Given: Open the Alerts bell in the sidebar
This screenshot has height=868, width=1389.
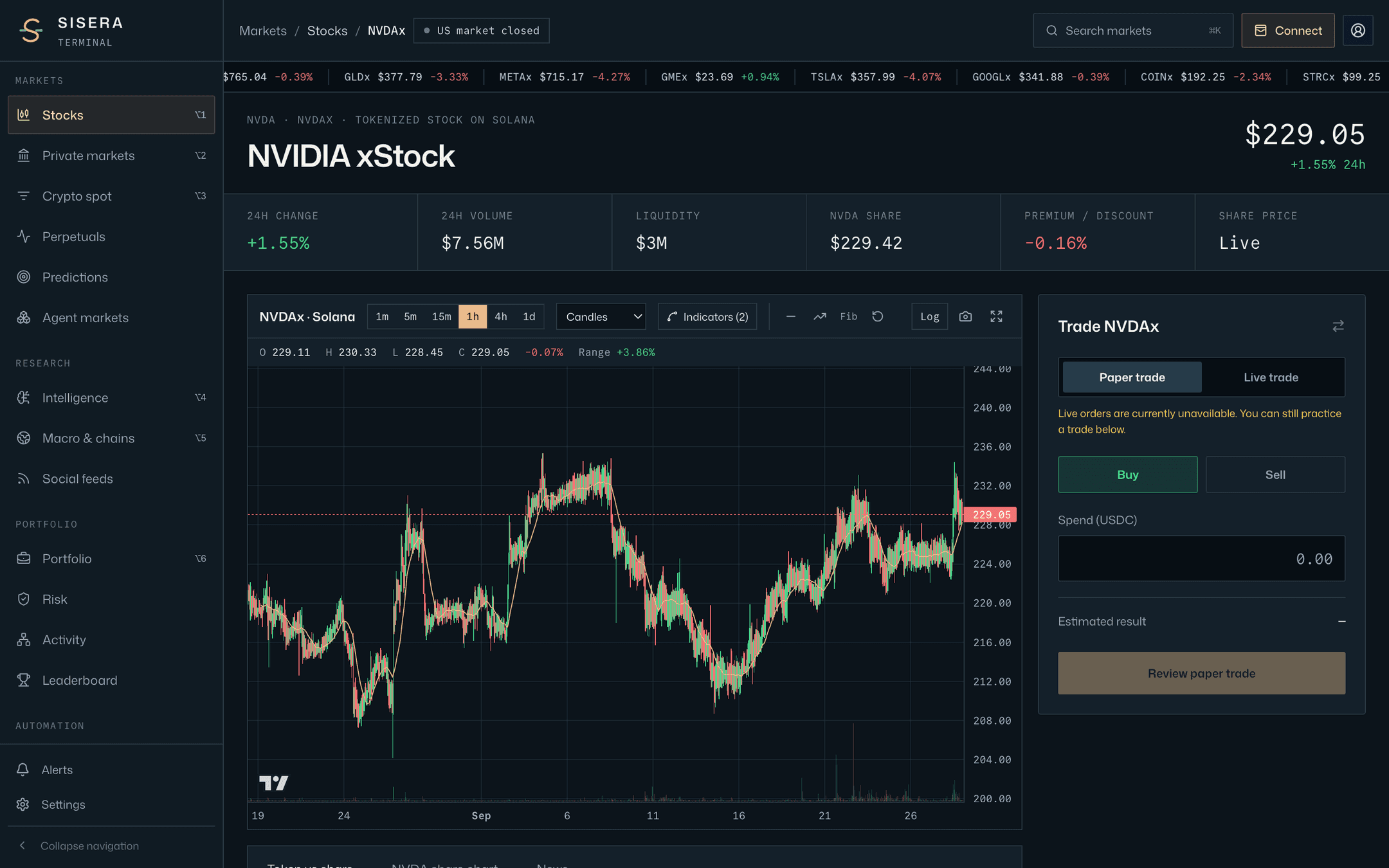Looking at the screenshot, I should [111, 770].
